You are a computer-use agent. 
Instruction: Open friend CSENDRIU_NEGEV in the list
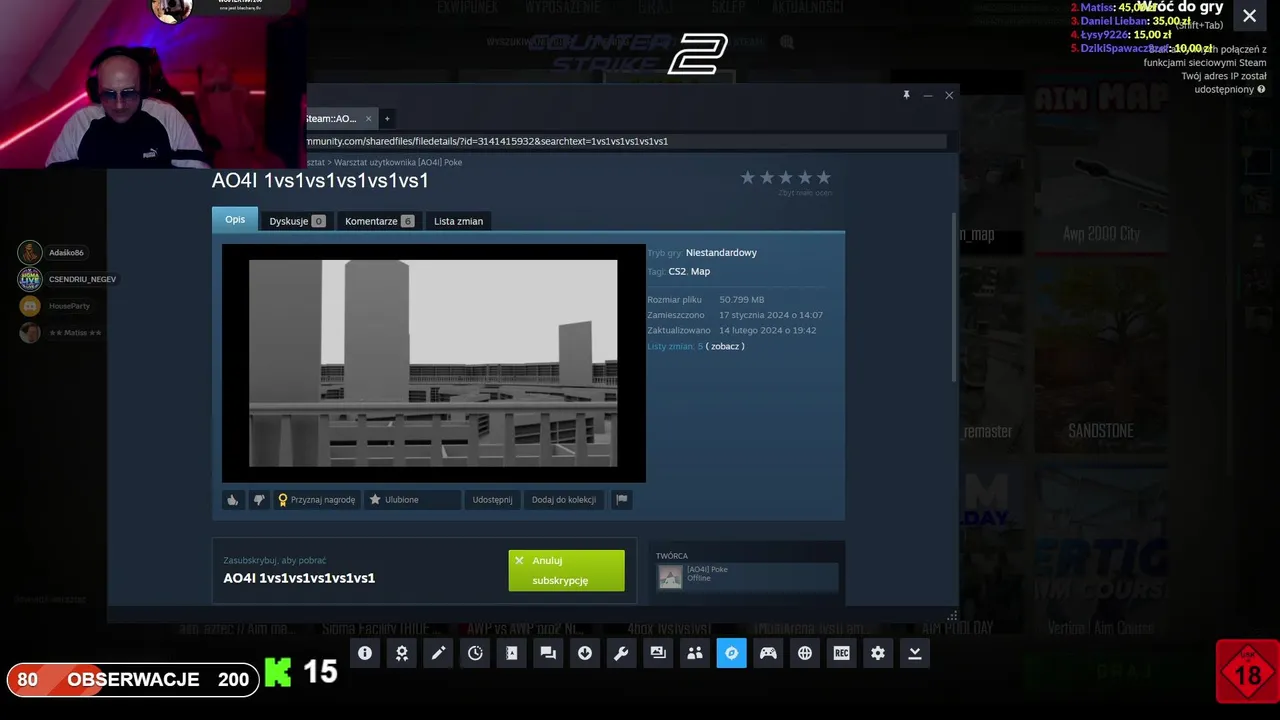click(x=67, y=279)
